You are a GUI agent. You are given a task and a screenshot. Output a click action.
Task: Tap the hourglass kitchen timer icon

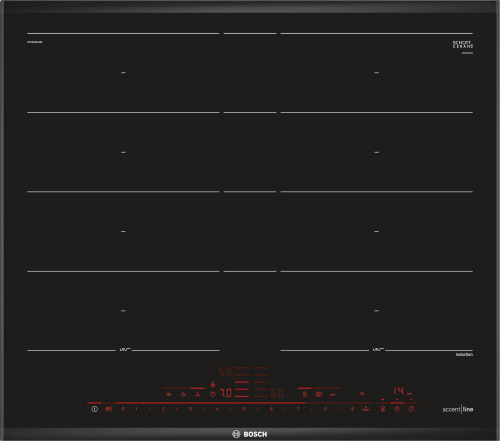click(383, 409)
